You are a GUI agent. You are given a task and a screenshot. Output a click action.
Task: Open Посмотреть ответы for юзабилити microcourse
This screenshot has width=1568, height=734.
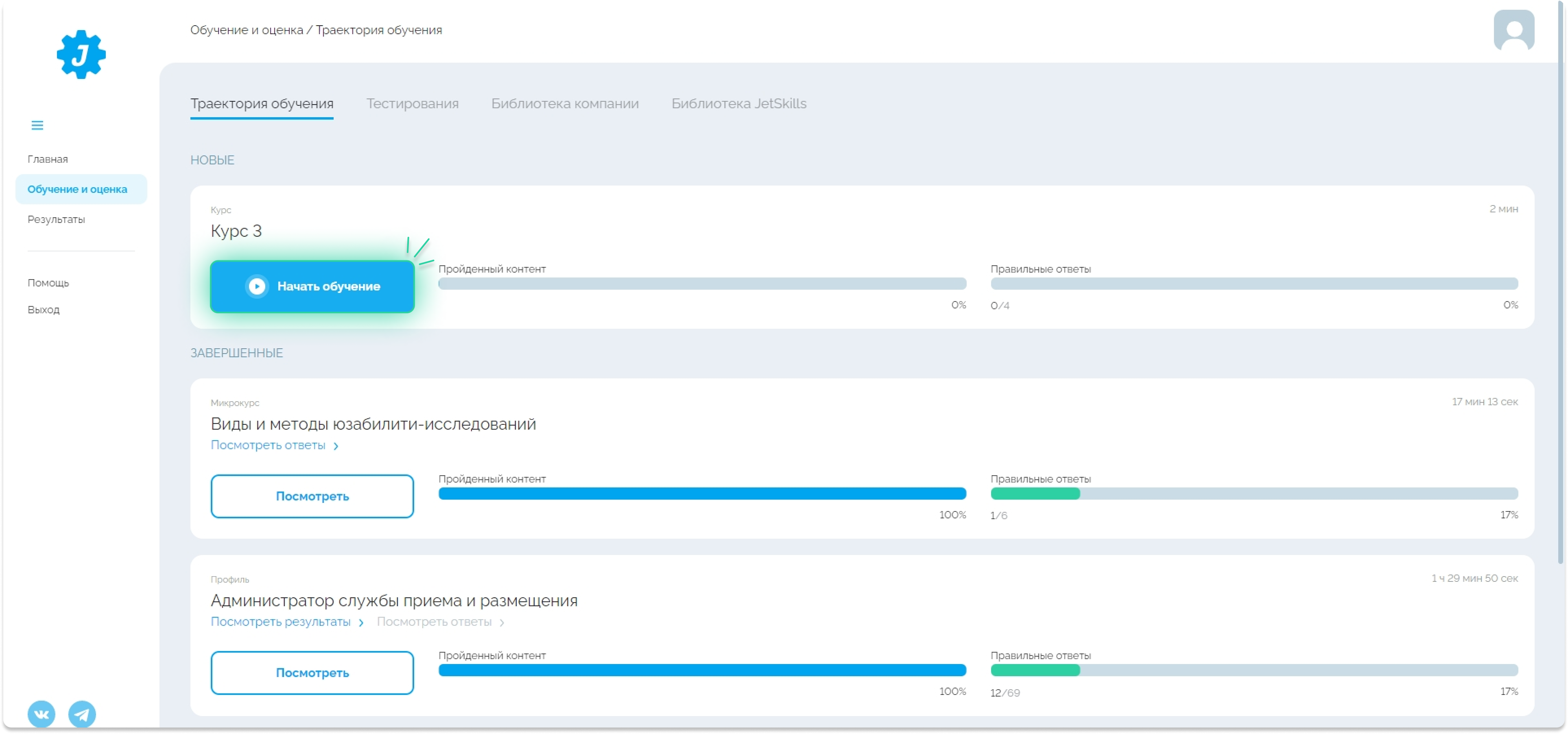(268, 445)
